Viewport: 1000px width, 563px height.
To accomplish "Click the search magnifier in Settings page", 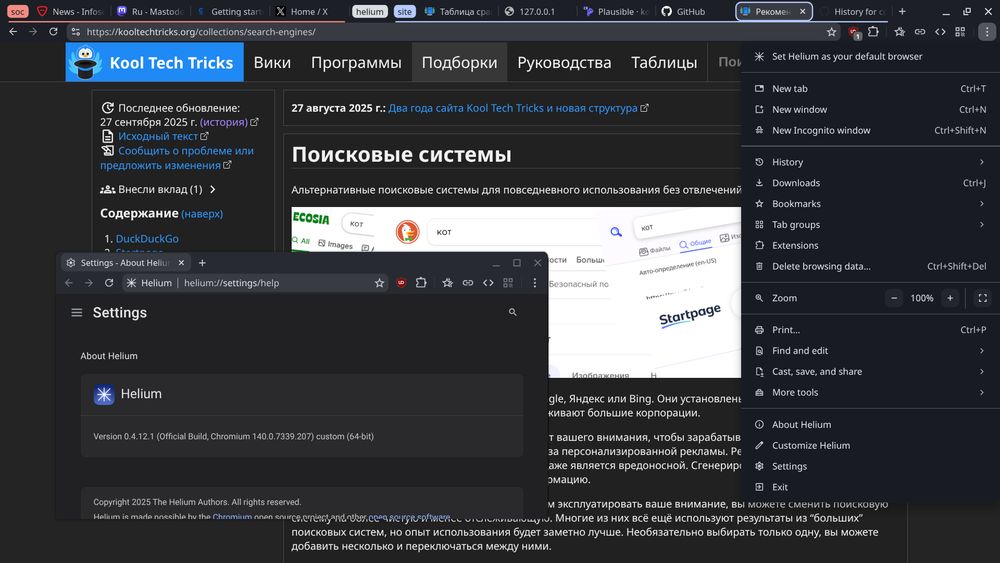I will pos(512,312).
